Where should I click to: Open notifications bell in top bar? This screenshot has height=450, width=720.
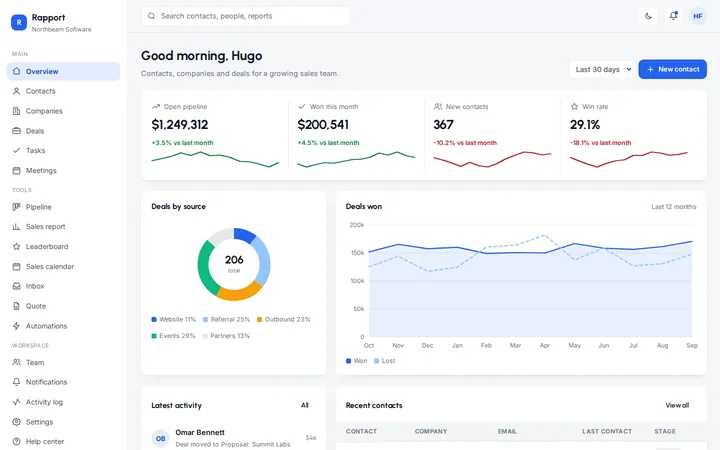point(673,16)
